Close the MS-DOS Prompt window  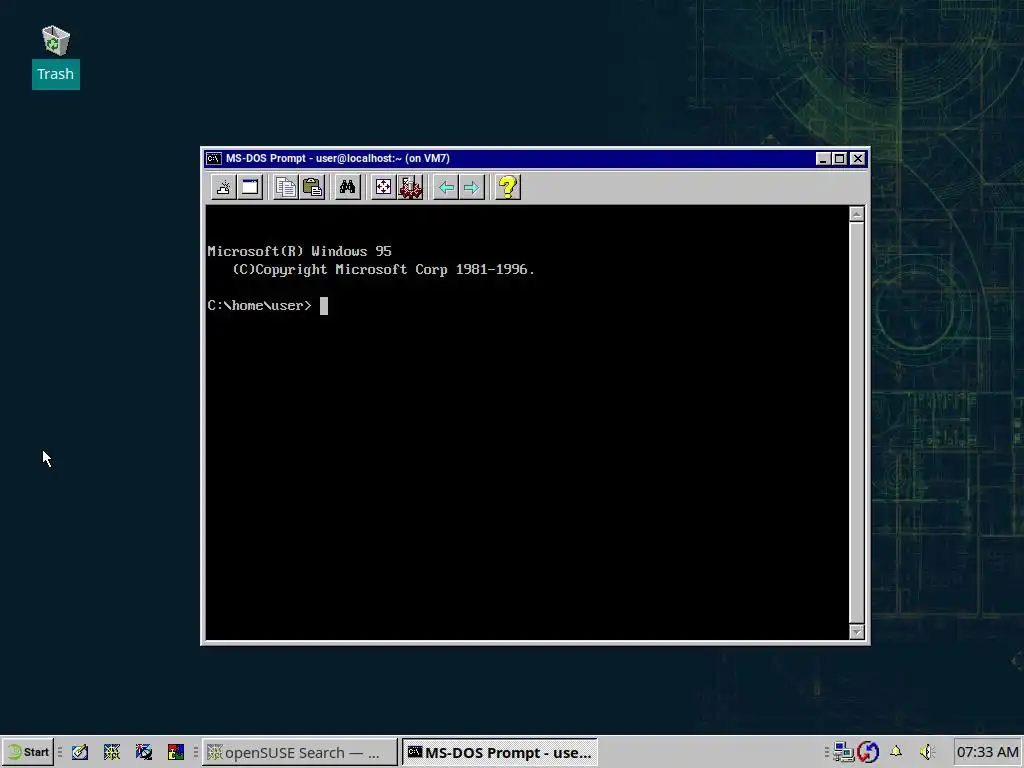857,159
